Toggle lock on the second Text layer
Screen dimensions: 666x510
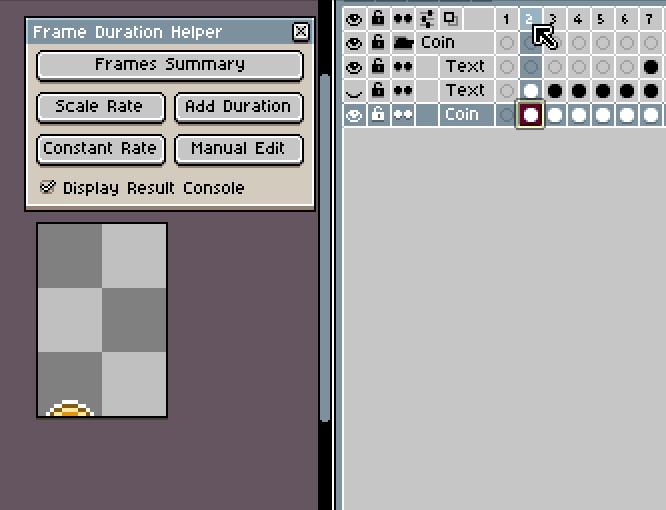pyautogui.click(x=378, y=90)
